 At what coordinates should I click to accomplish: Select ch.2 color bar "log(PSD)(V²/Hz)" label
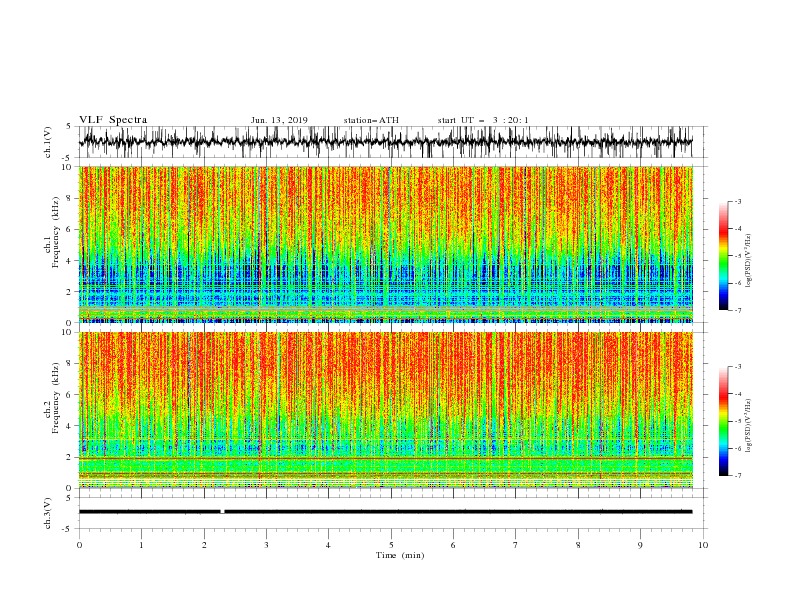pos(748,425)
